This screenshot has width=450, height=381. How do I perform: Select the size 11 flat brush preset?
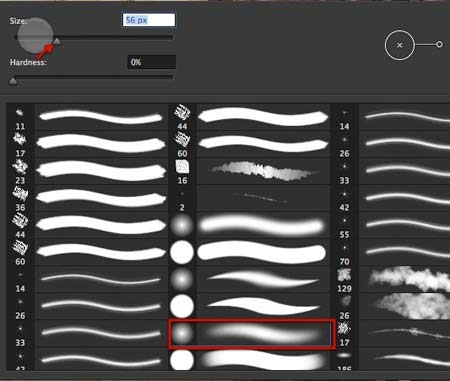pyautogui.click(x=87, y=117)
